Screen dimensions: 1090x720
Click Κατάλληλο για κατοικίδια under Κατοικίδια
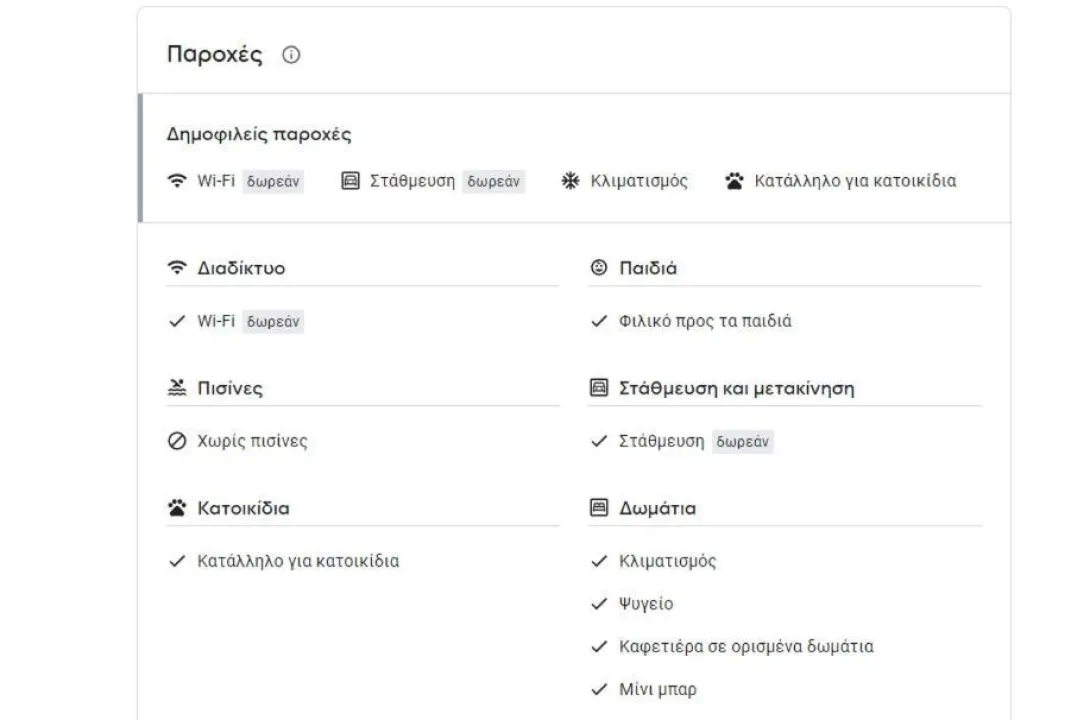tap(298, 561)
